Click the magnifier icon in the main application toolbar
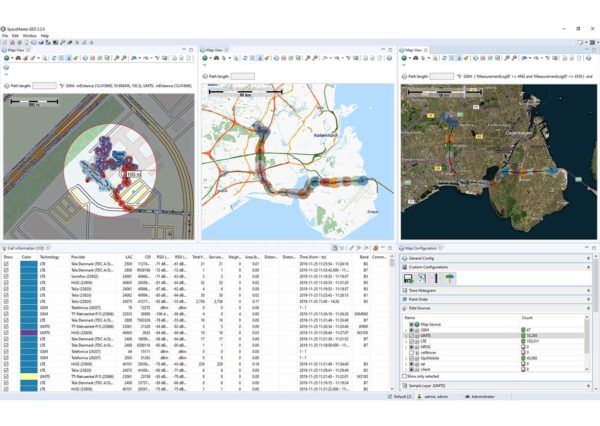The width and height of the screenshot is (600, 426). point(63,42)
